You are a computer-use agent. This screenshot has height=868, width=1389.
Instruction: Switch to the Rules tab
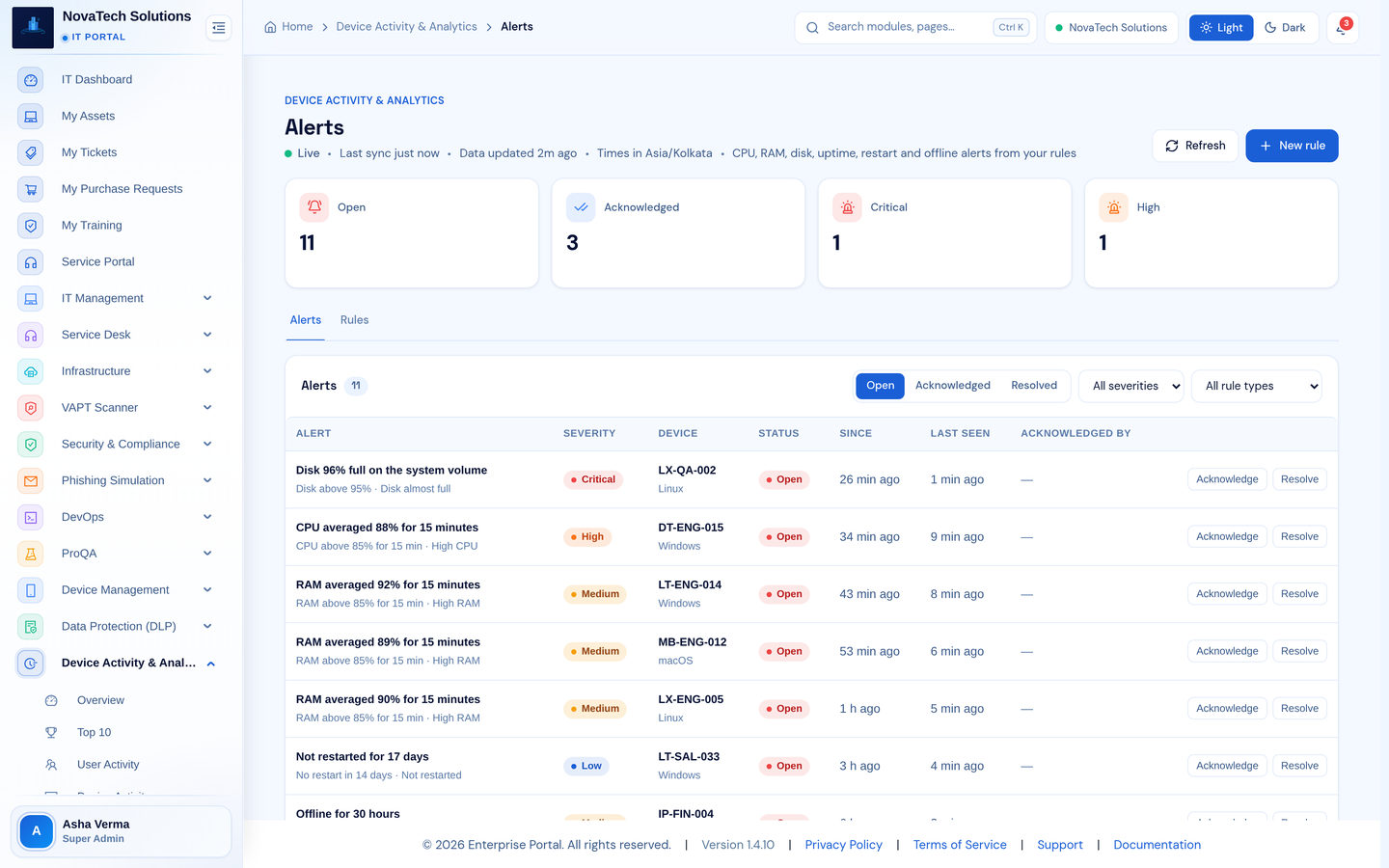click(x=354, y=320)
